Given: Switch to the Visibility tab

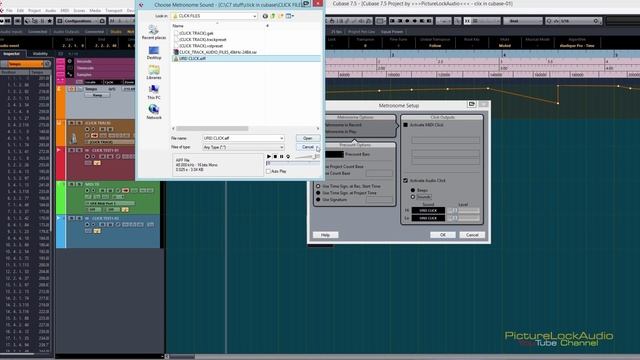Looking at the screenshot, I should (40, 53).
